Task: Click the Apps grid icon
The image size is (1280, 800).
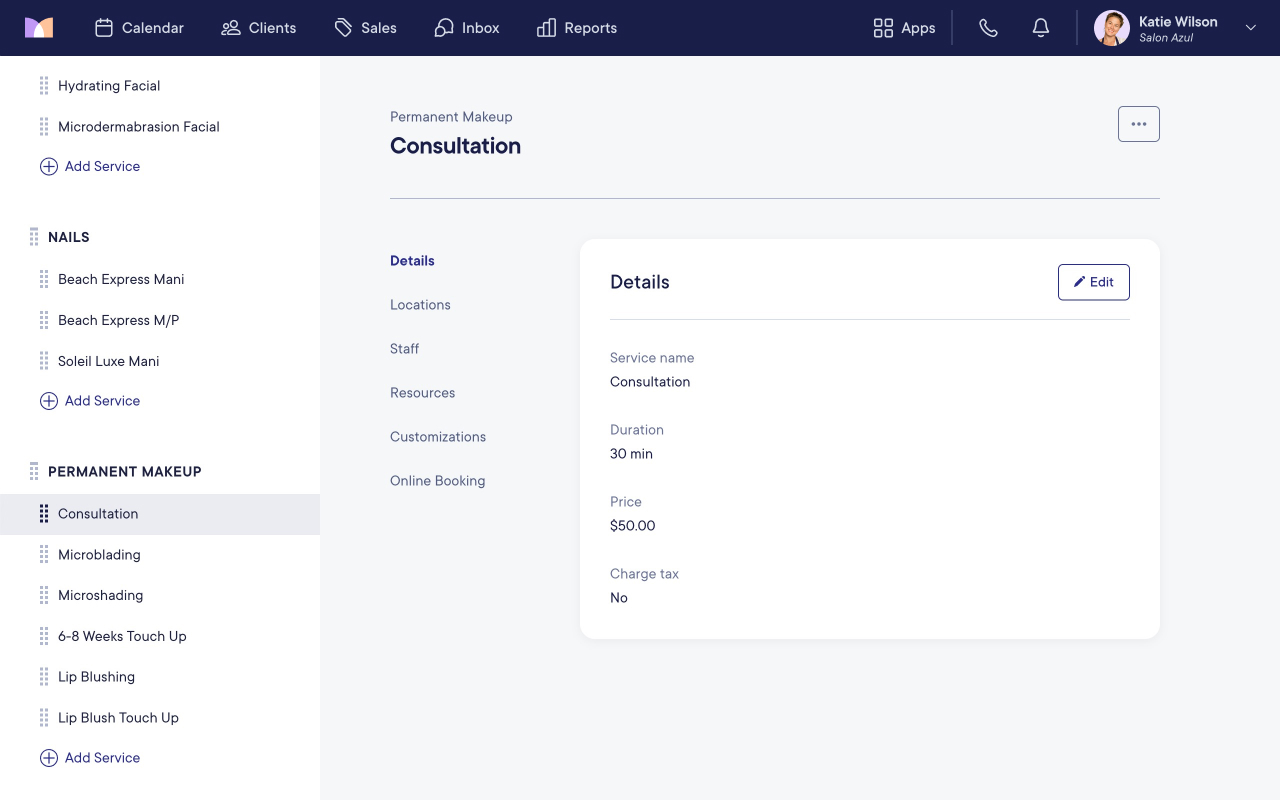Action: (x=883, y=28)
